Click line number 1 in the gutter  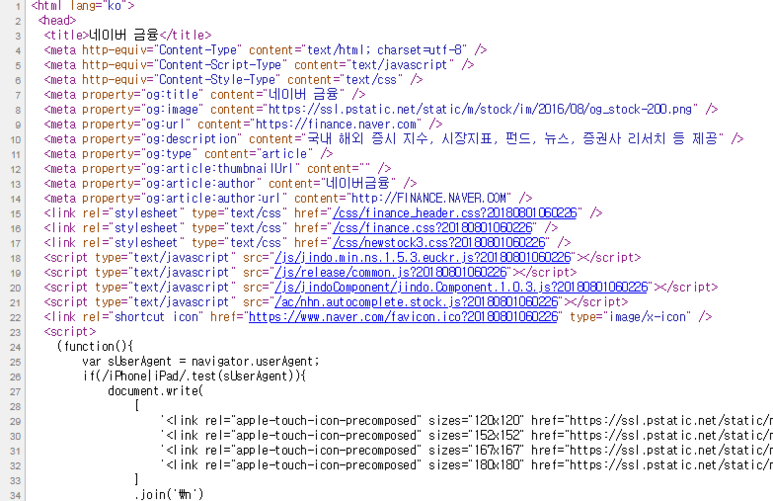18,6
